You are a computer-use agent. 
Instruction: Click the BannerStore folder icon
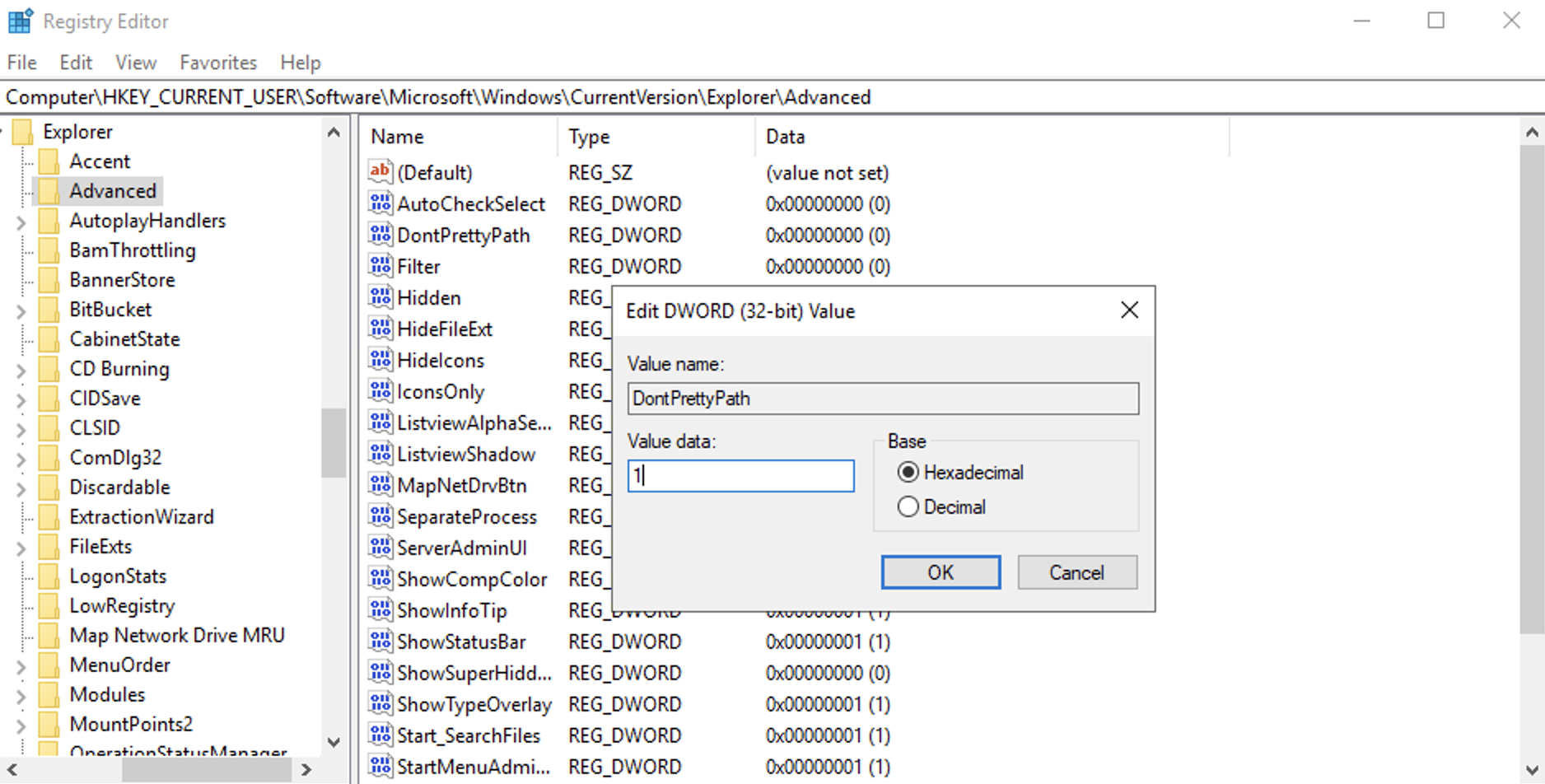click(49, 280)
